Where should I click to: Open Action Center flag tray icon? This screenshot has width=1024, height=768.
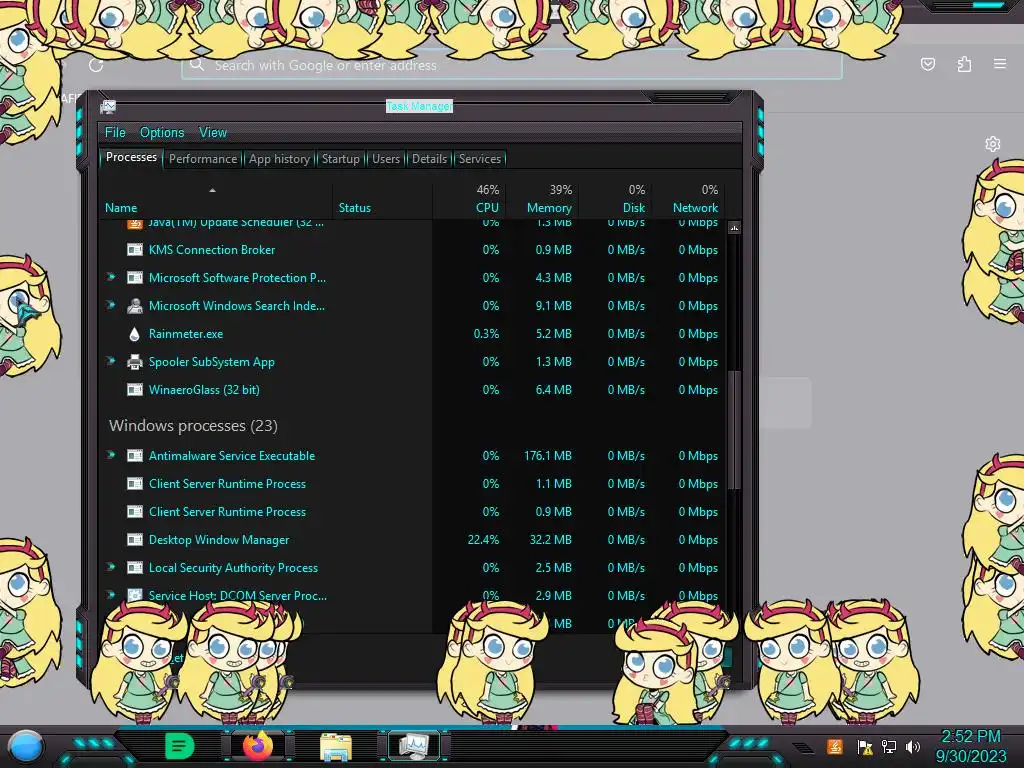pos(865,747)
